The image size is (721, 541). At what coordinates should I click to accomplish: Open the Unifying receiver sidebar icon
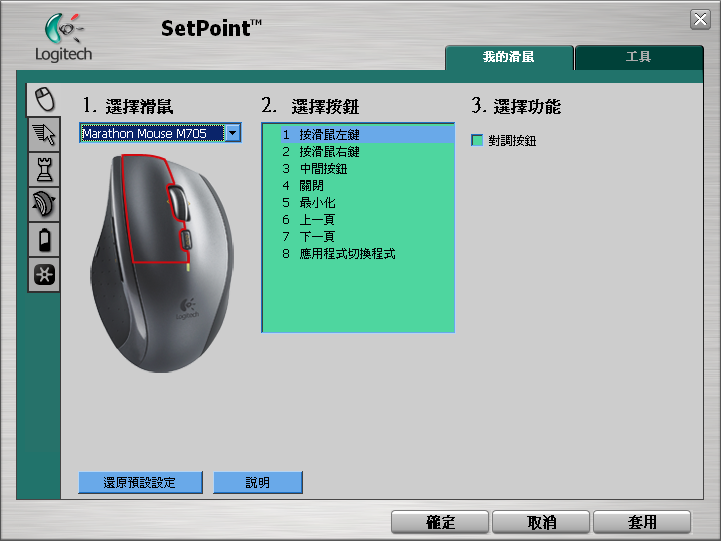[x=44, y=274]
